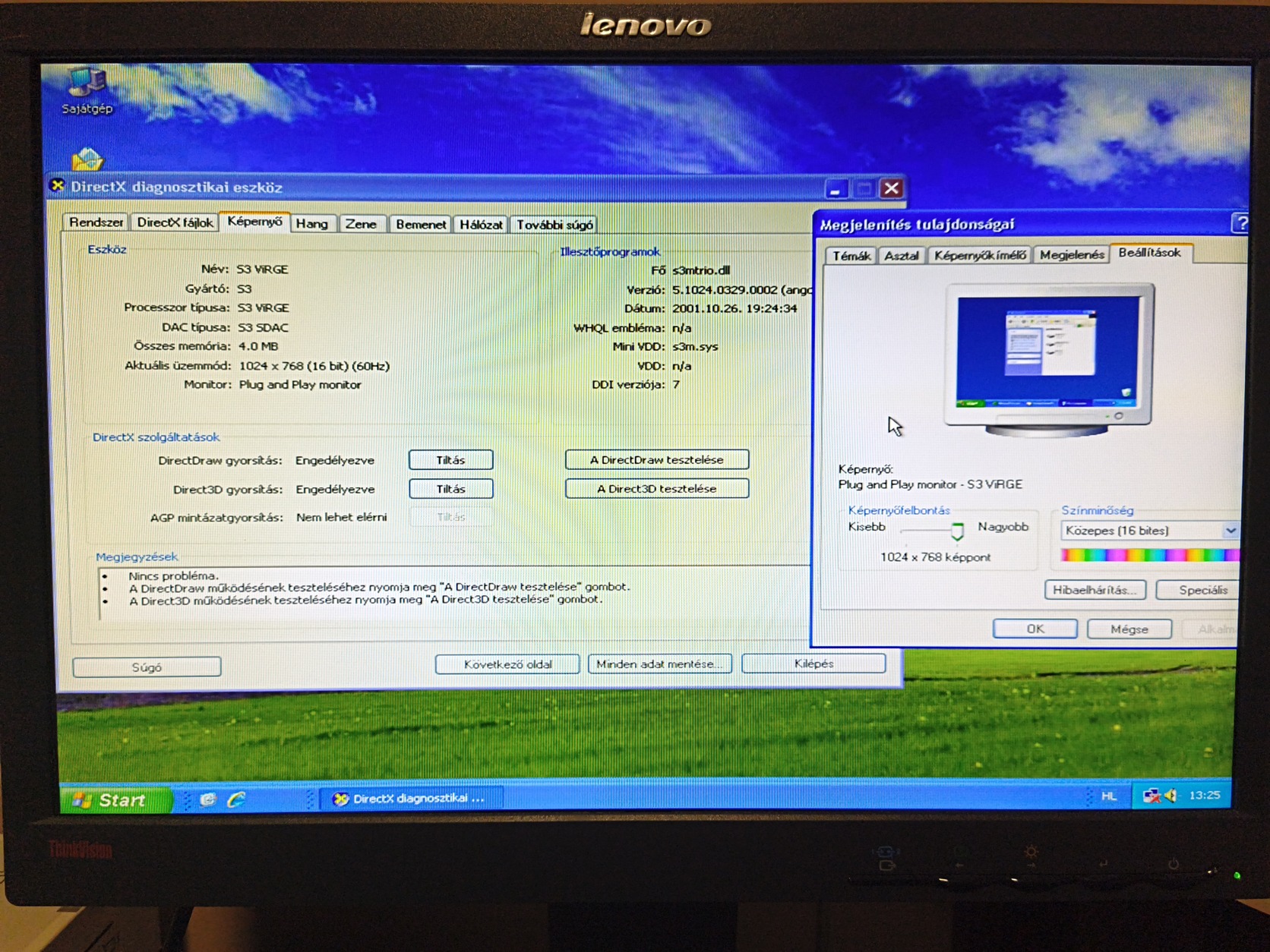1270x952 pixels.
Task: Open the További súgó tab
Action: pos(554,225)
